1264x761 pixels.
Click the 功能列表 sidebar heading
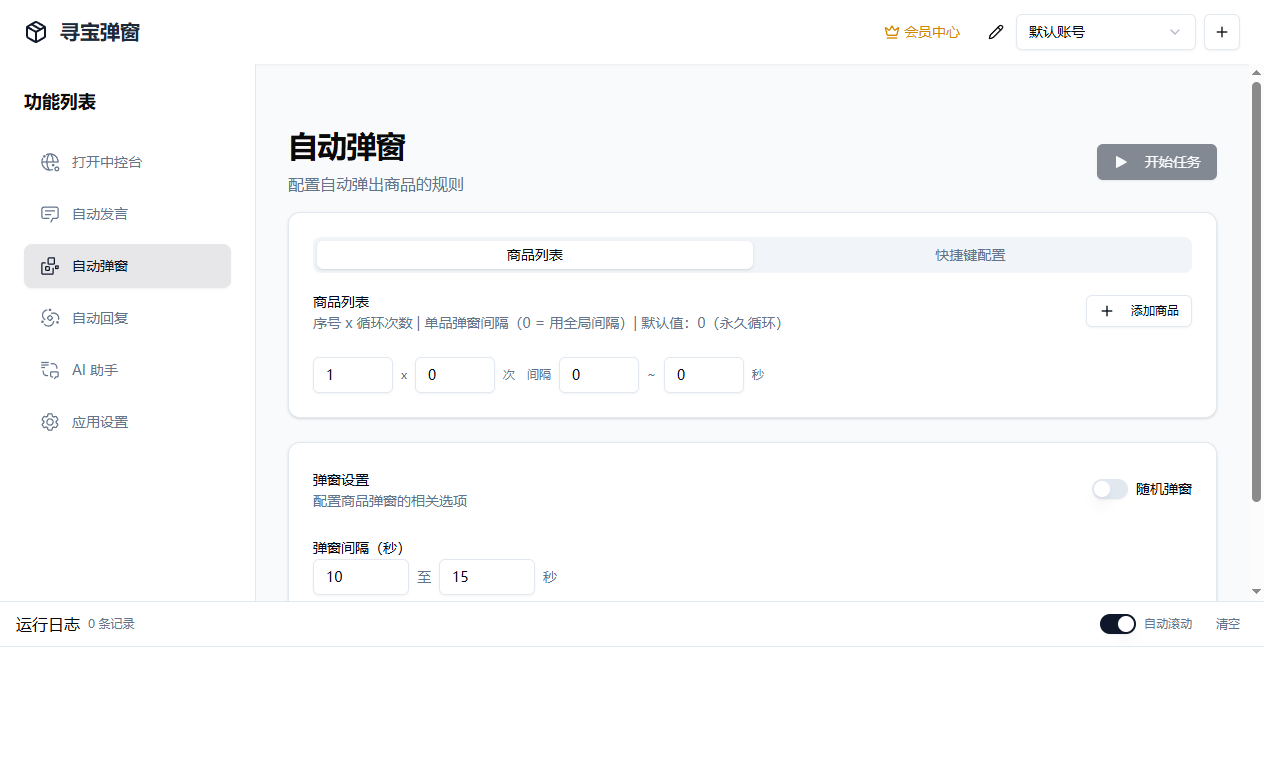tap(60, 102)
